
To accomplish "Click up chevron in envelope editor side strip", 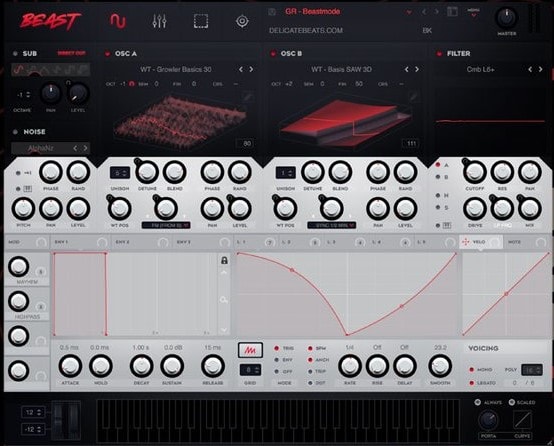I will click(x=224, y=273).
